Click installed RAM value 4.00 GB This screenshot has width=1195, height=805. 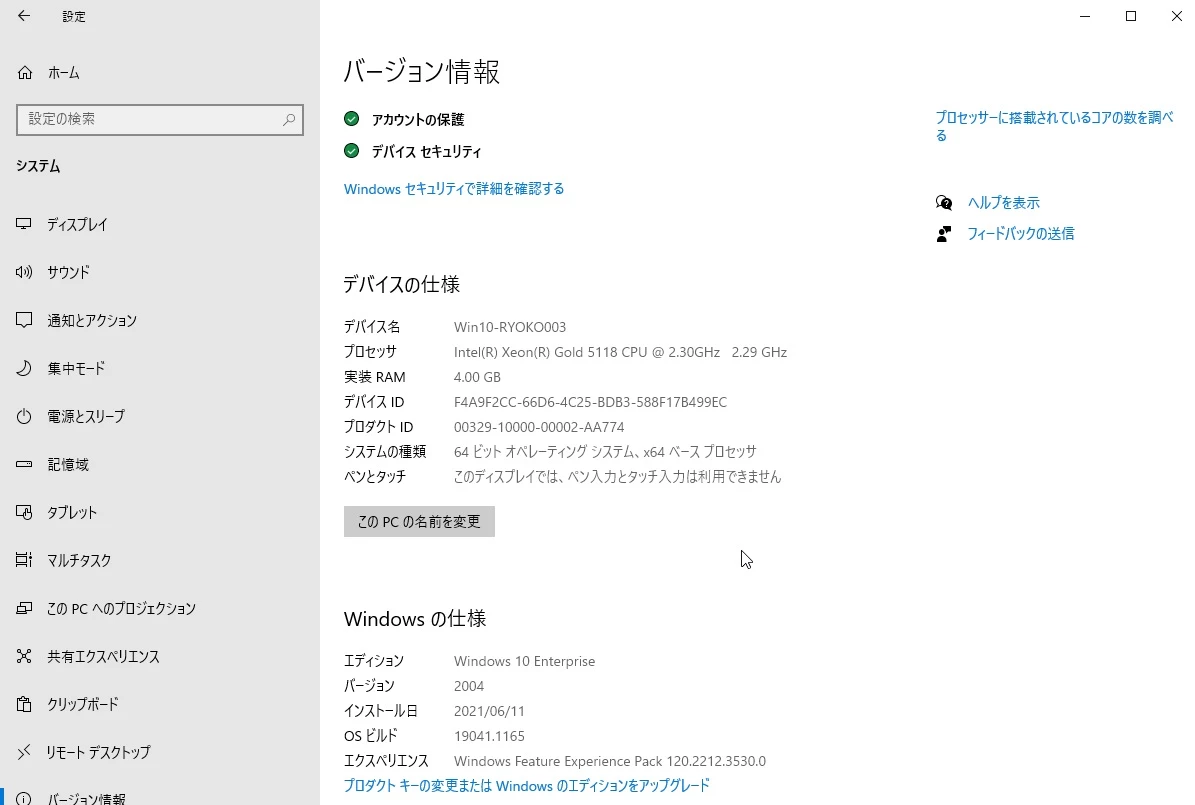[477, 377]
